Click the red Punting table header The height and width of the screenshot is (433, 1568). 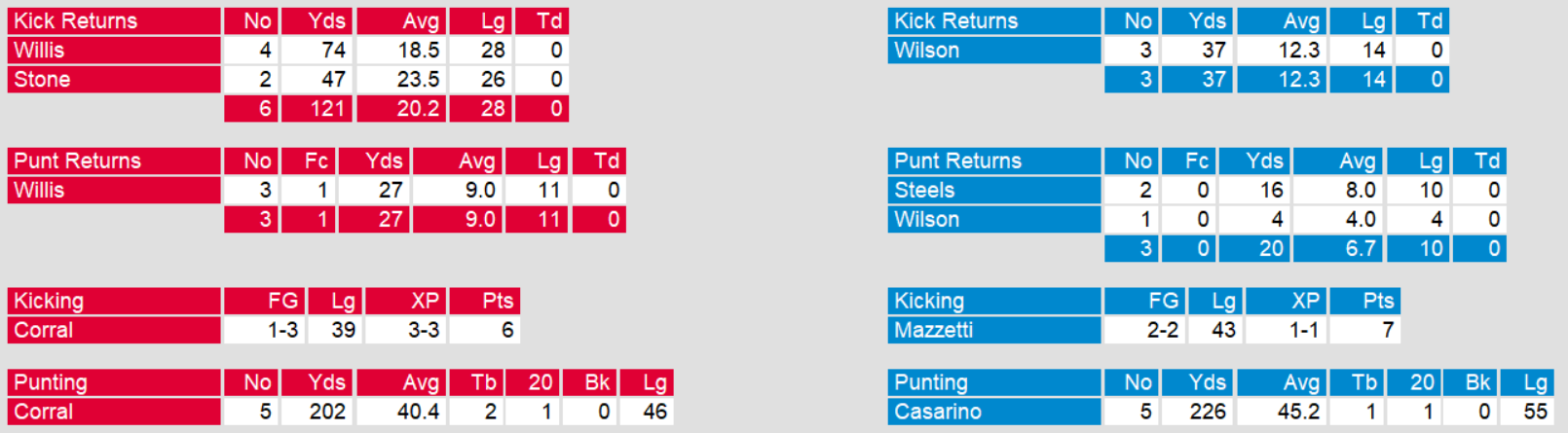pos(114,383)
